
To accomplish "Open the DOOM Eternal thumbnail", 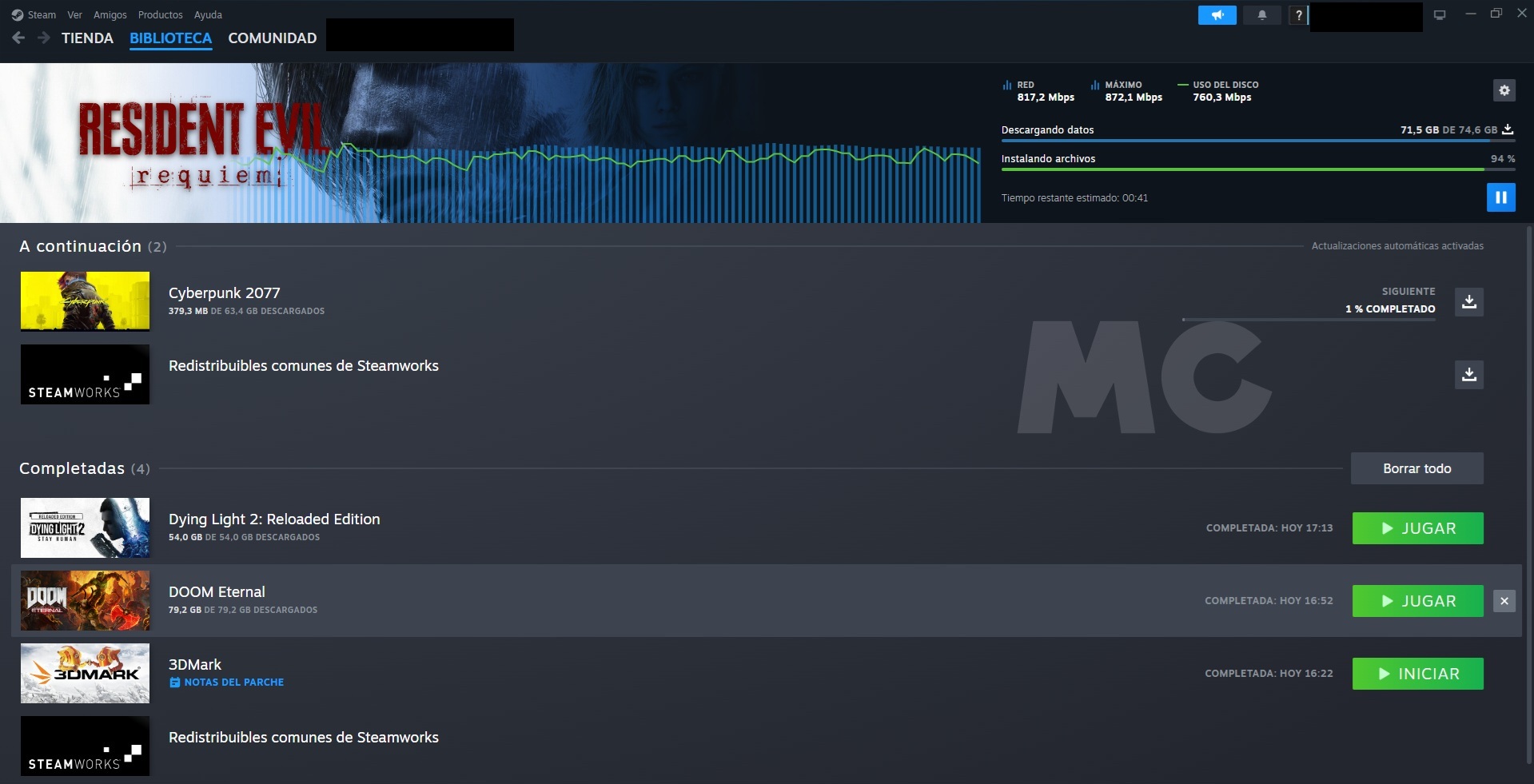I will (85, 600).
